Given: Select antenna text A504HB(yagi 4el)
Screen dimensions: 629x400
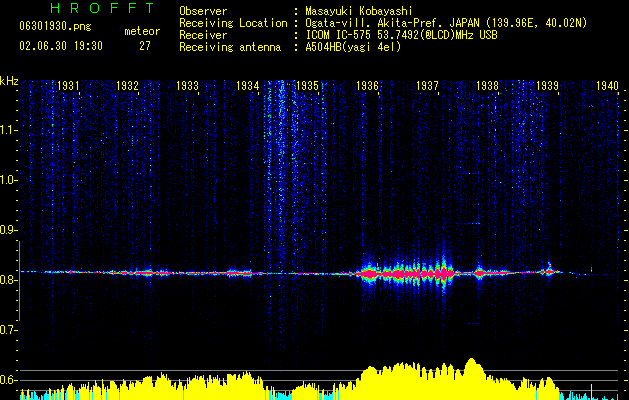Looking at the screenshot, I should [353, 47].
